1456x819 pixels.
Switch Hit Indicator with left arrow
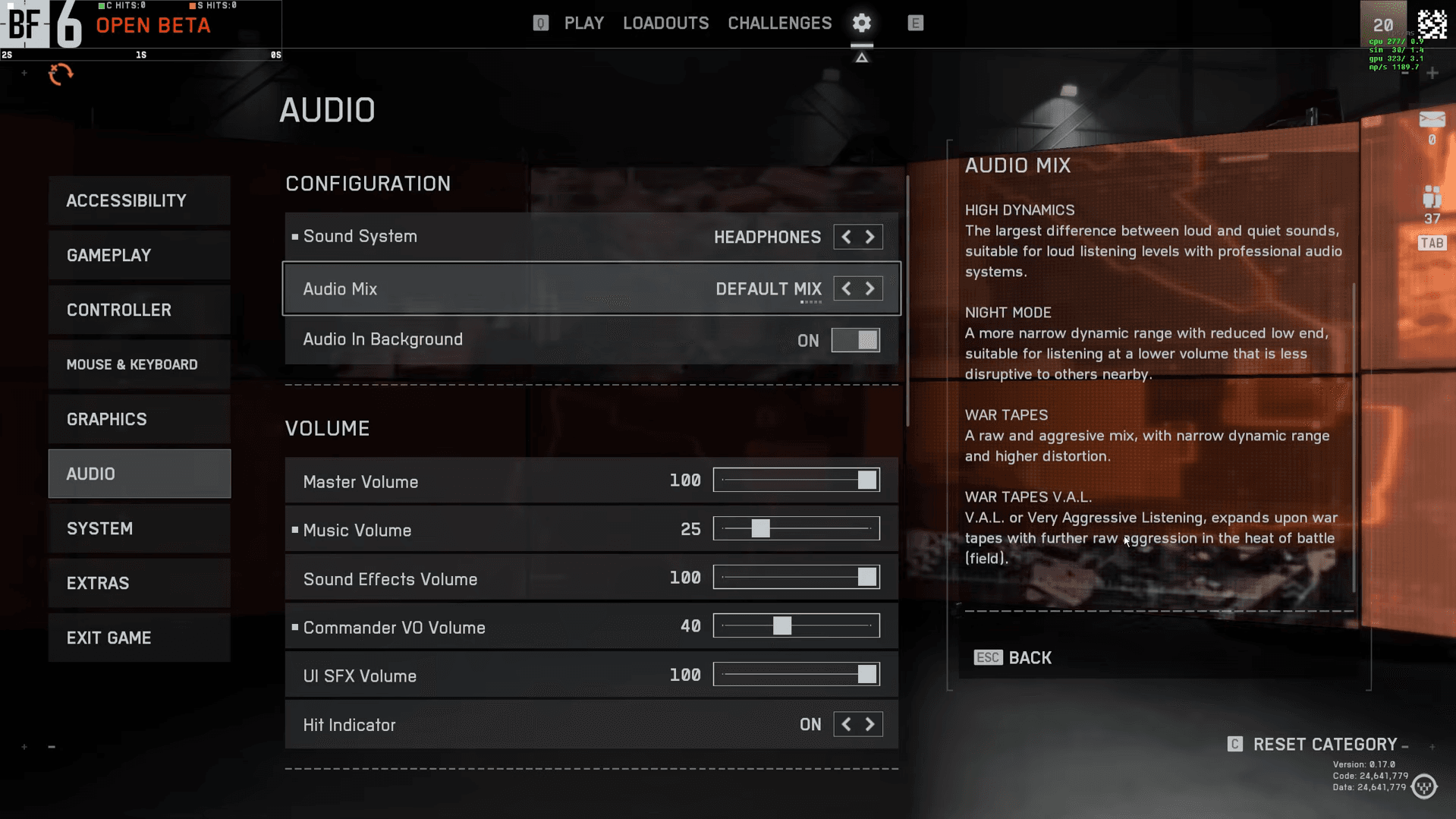[846, 725]
